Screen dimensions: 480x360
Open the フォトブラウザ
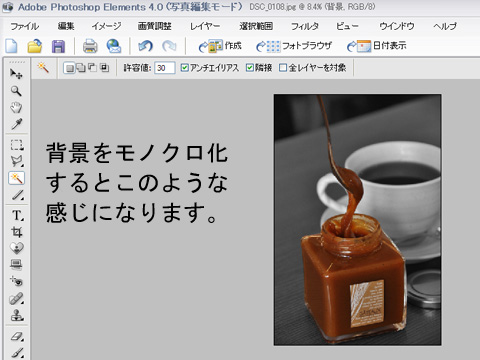click(294, 46)
